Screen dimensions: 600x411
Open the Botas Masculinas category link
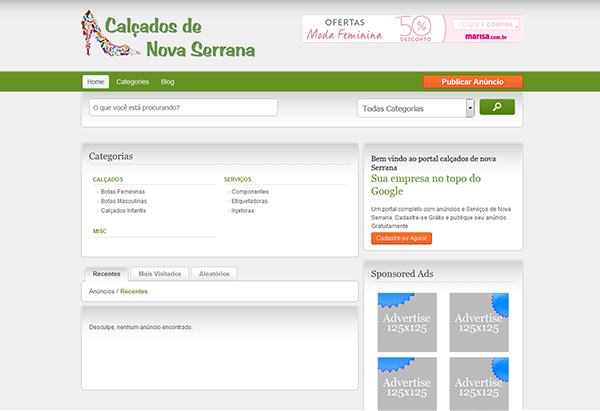tap(124, 201)
